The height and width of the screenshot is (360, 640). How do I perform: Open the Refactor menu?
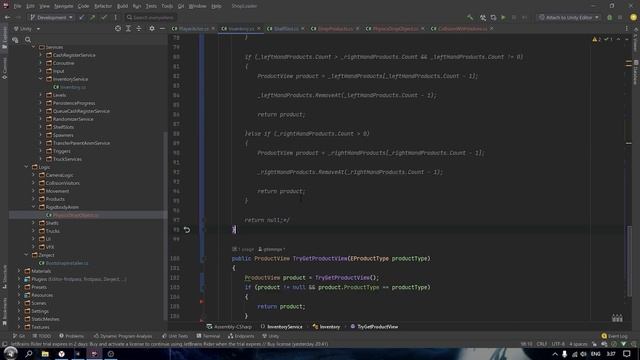103,6
